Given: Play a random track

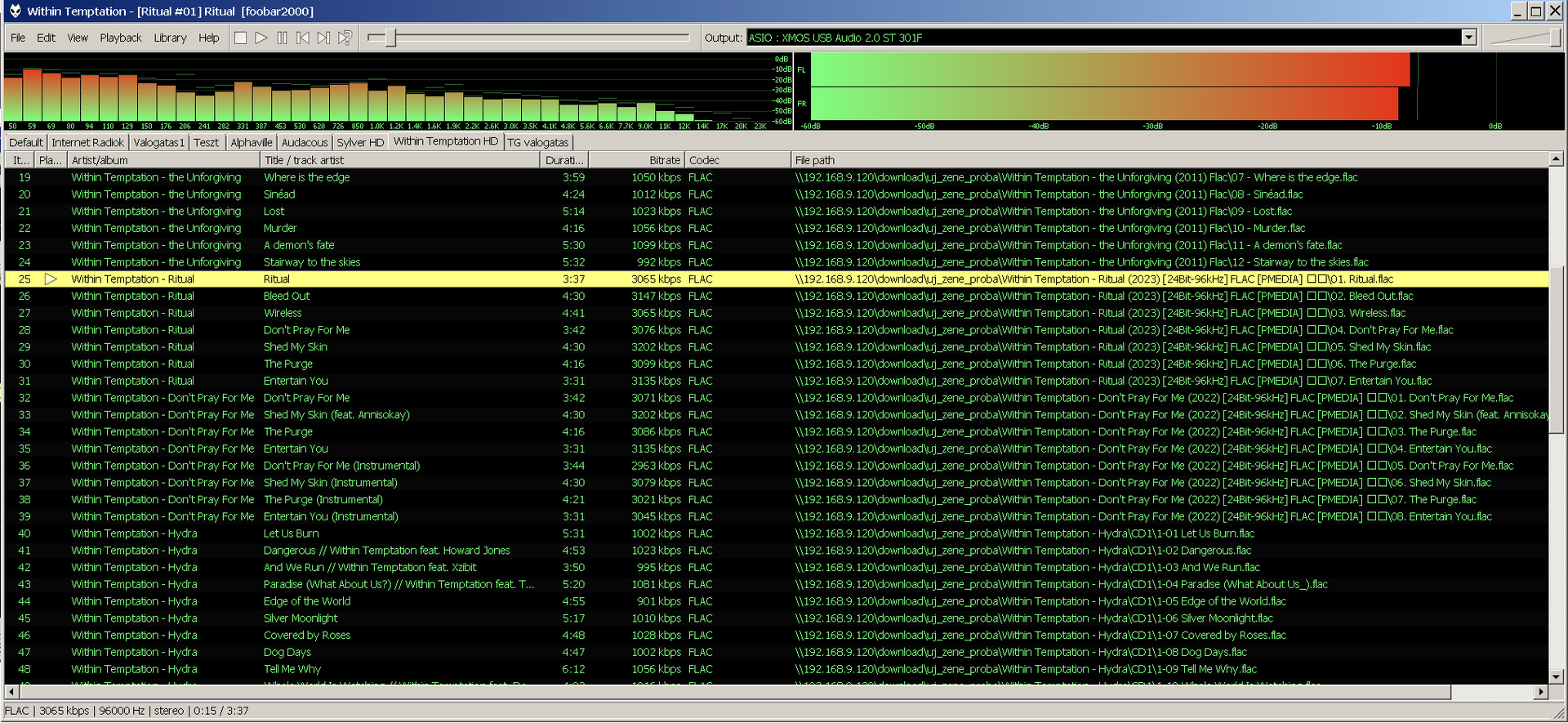Looking at the screenshot, I should (x=345, y=38).
